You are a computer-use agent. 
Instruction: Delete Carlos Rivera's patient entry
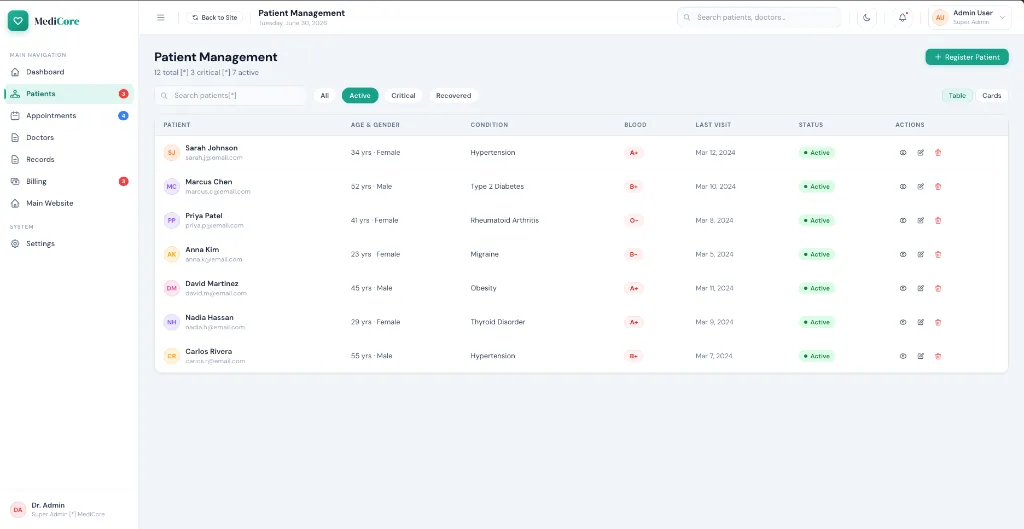click(938, 357)
